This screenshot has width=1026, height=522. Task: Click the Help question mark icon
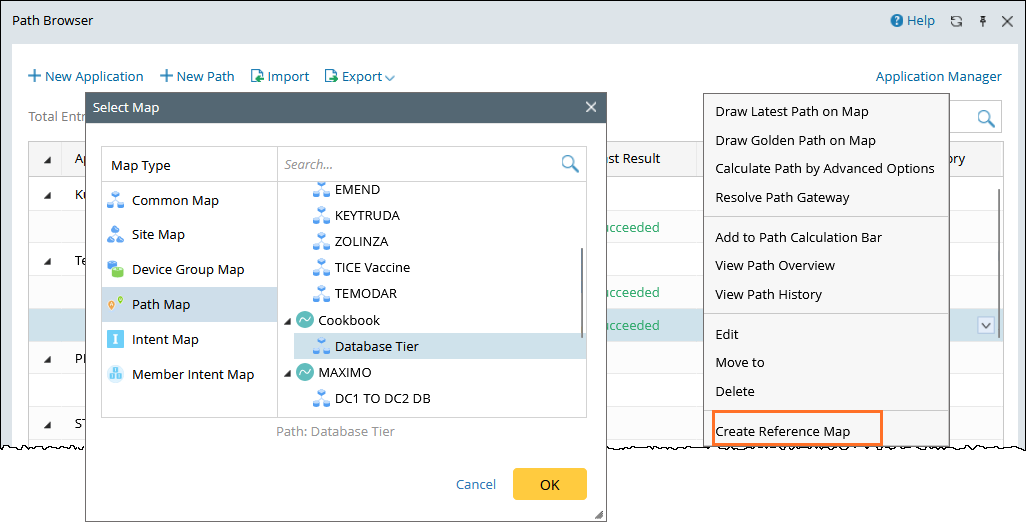pyautogui.click(x=897, y=21)
